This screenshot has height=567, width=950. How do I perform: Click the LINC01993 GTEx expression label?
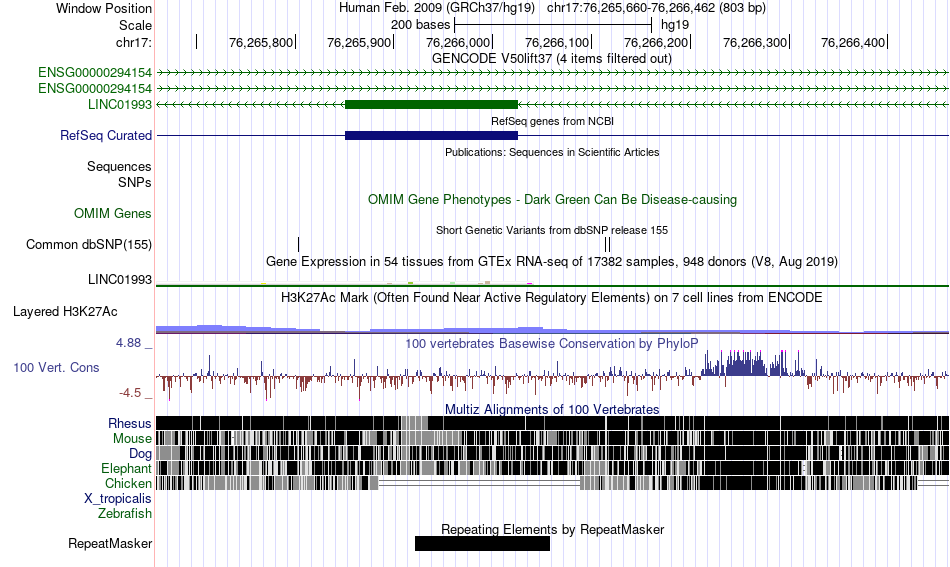click(x=120, y=279)
